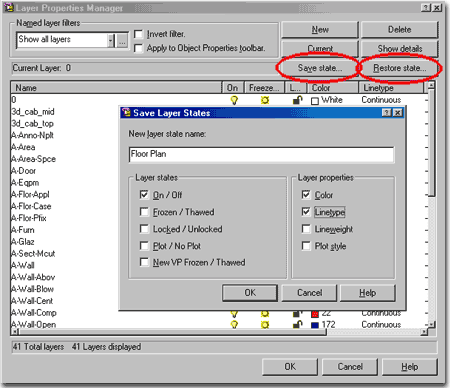This screenshot has height=388, width=450.
Task: Click the Show details button
Action: (399, 49)
